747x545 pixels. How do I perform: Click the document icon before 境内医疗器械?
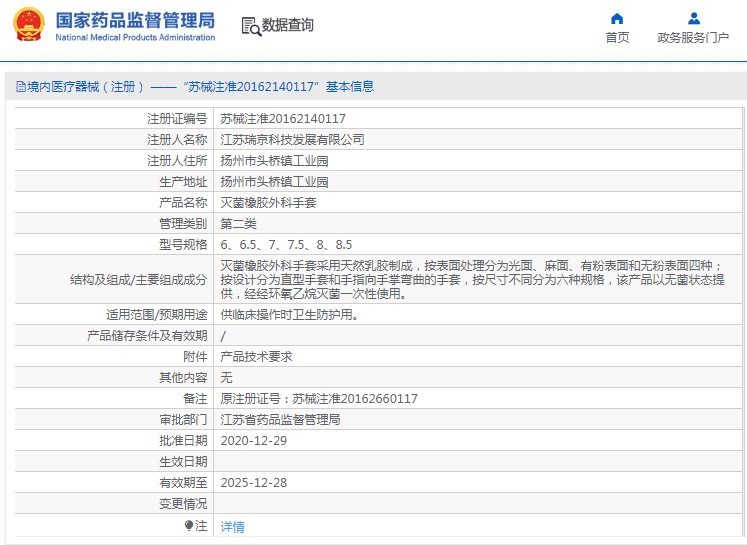[x=21, y=87]
